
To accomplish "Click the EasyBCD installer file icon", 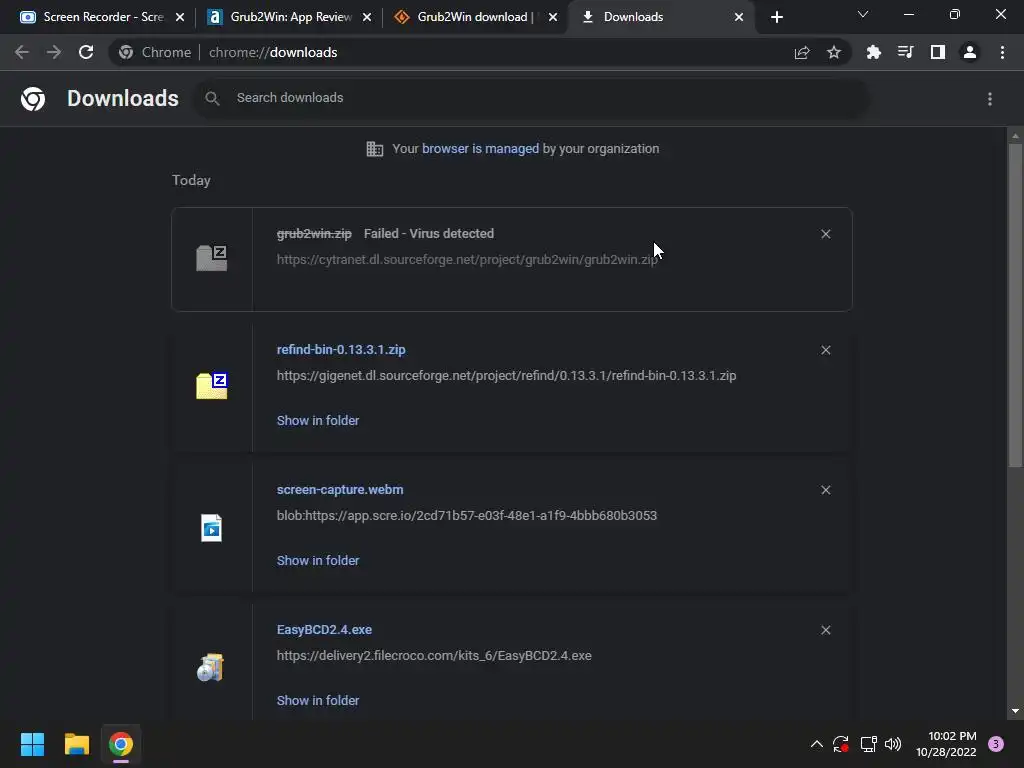I will [x=210, y=667].
